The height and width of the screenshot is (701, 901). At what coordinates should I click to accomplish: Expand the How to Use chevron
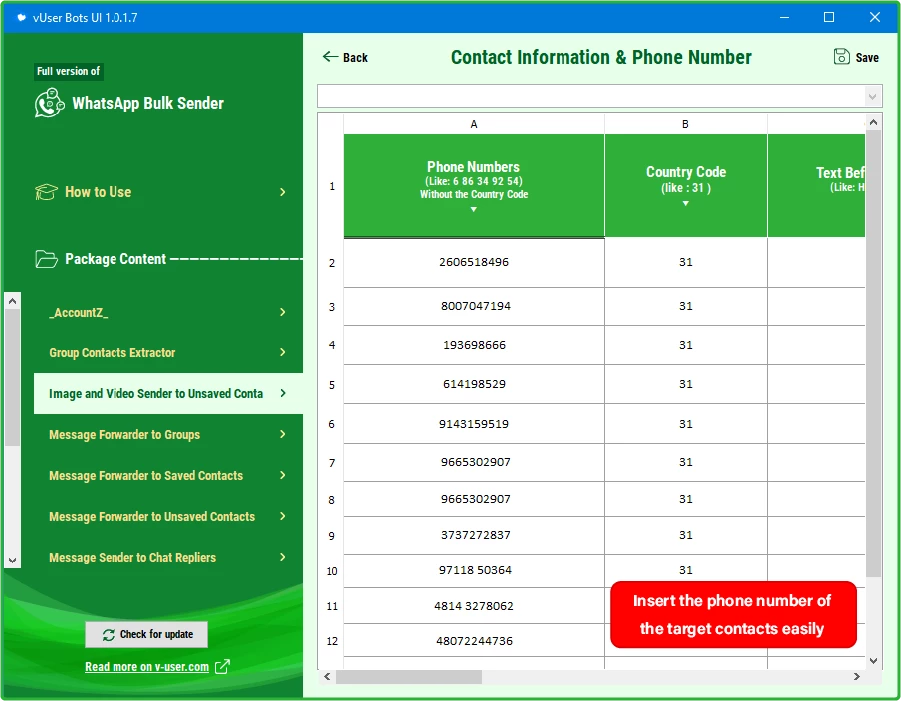[x=283, y=192]
